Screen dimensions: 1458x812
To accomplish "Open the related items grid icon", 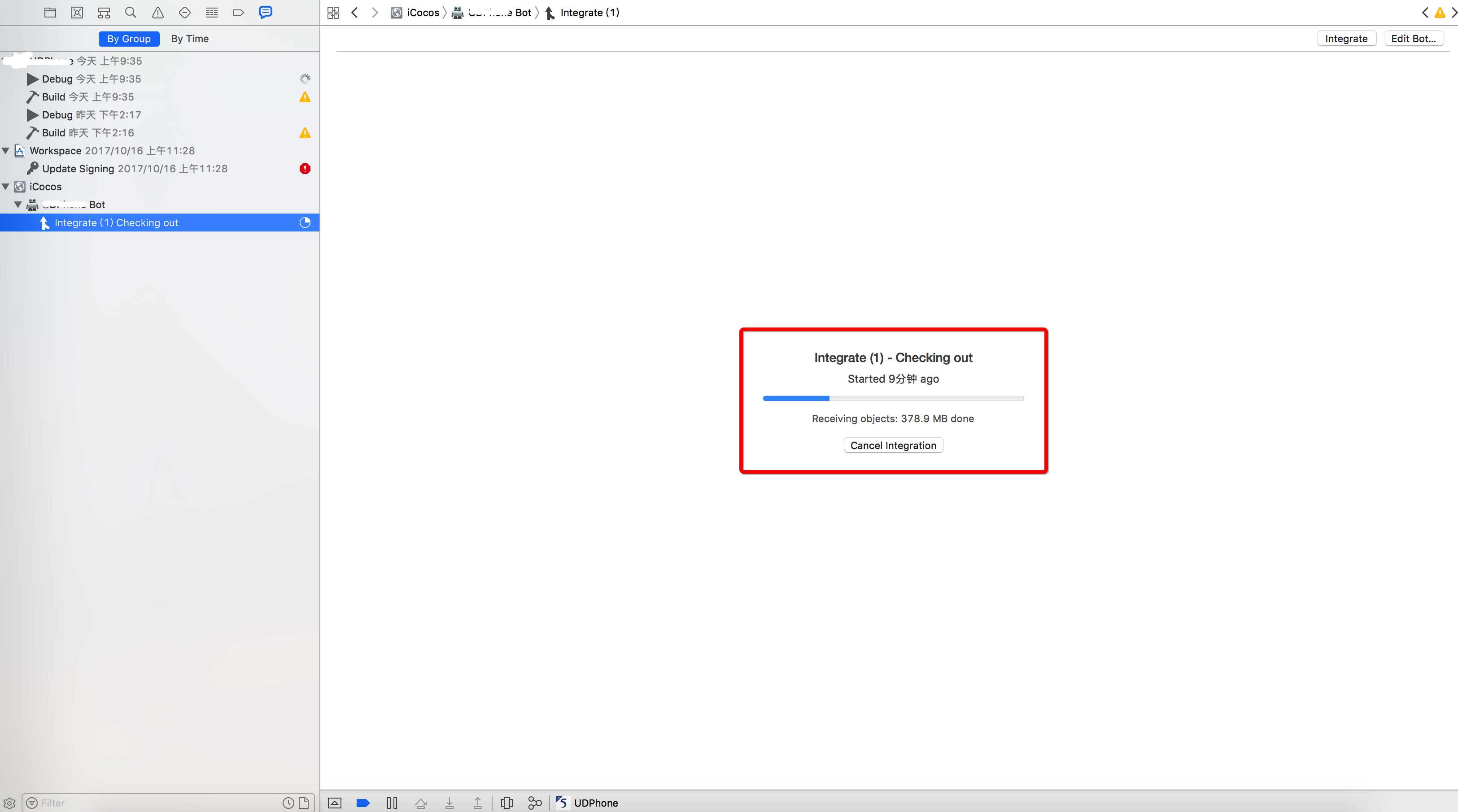I will [x=333, y=13].
